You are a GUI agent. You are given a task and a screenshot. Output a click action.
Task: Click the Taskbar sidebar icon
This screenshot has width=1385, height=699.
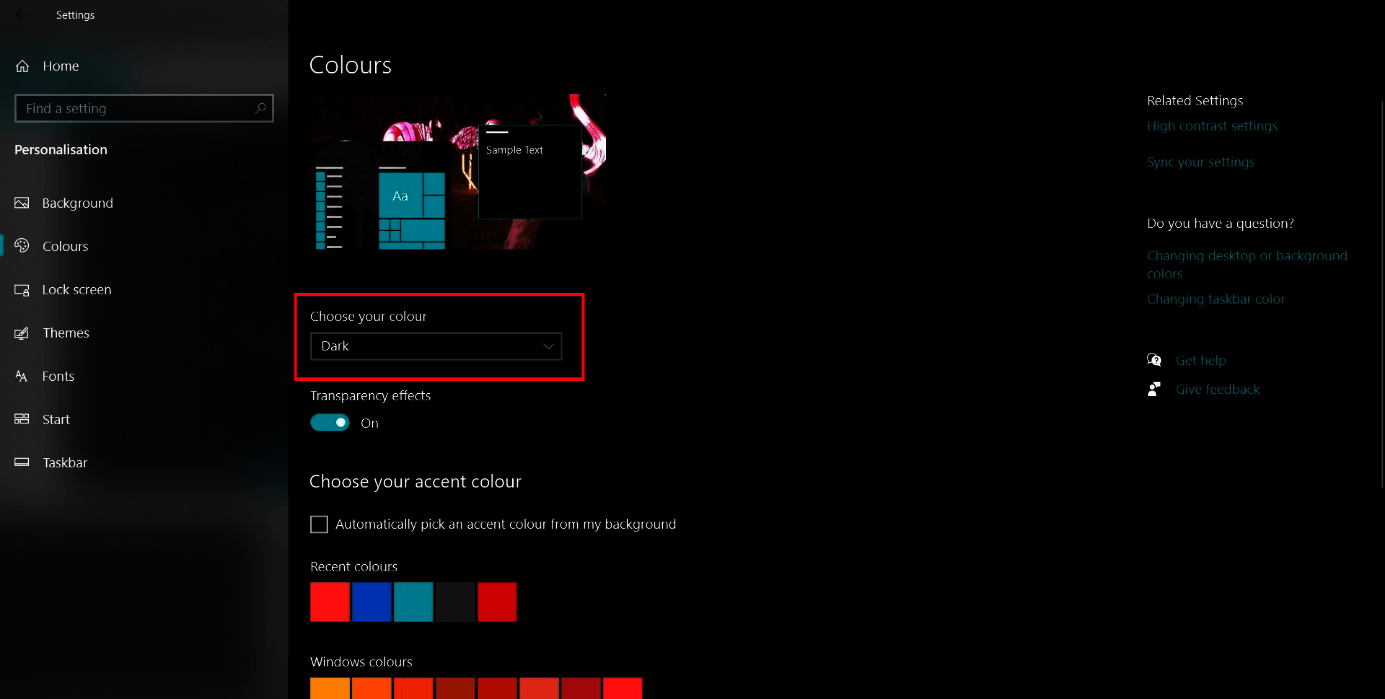tap(22, 462)
